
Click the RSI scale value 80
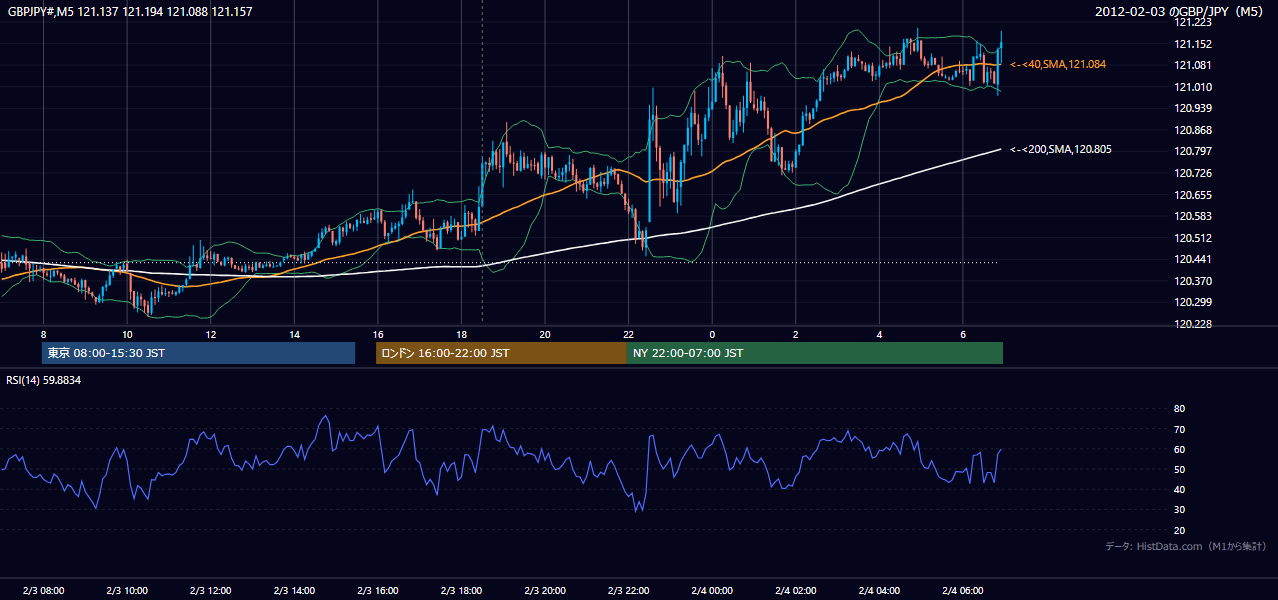click(1180, 409)
